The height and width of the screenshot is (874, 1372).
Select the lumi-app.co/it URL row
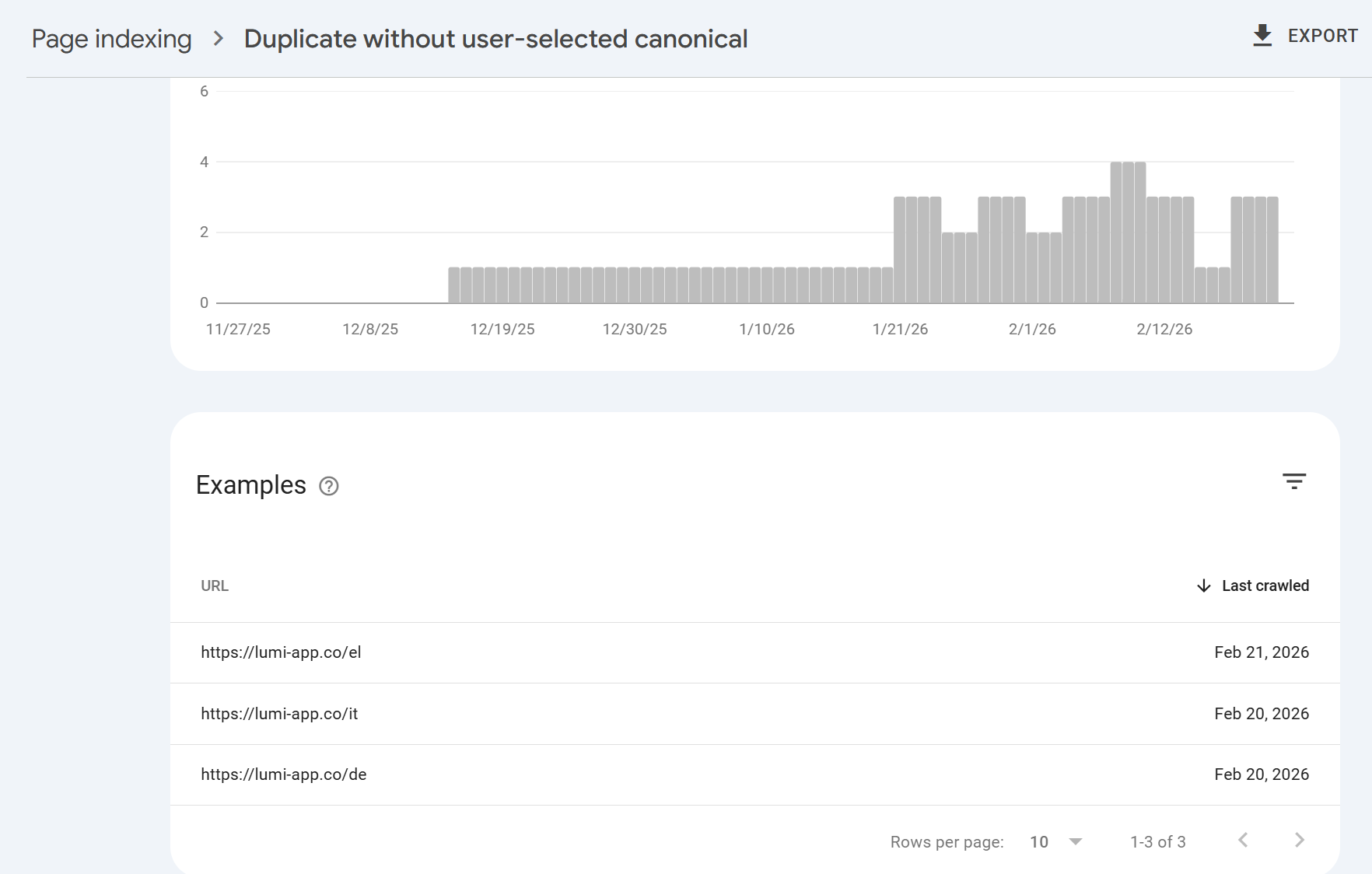279,714
